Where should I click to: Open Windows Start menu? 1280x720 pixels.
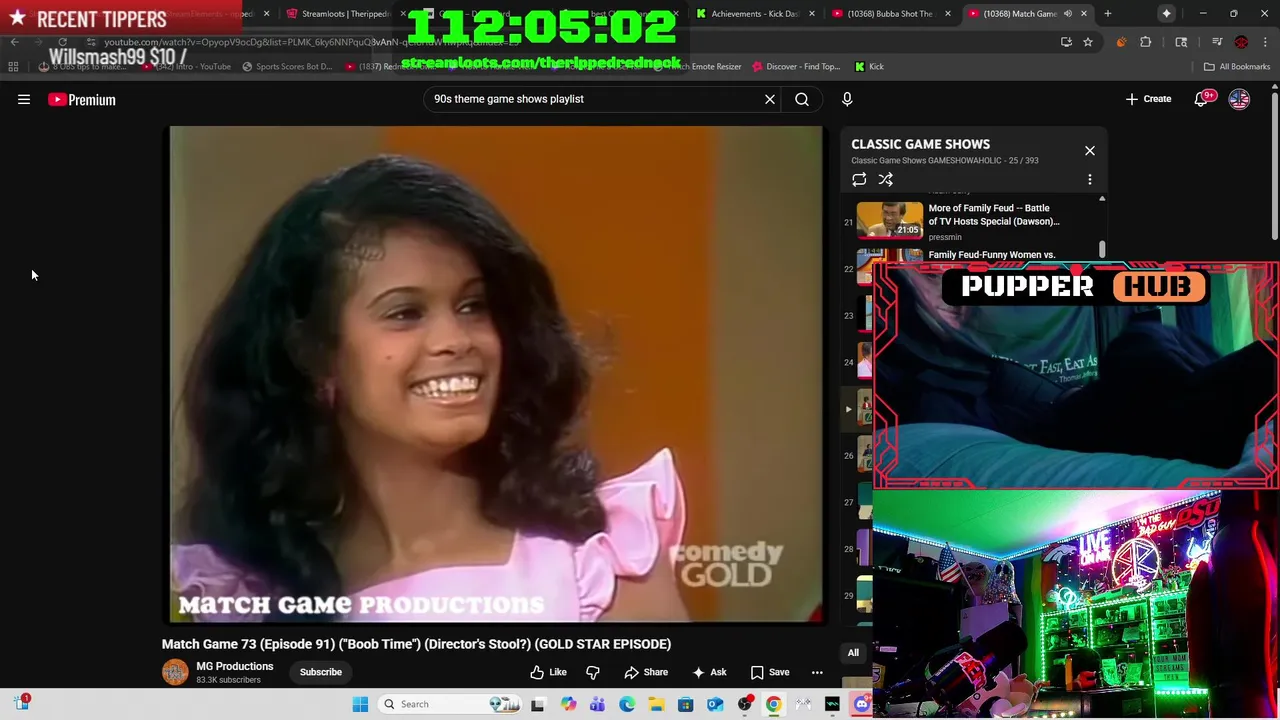[x=360, y=704]
